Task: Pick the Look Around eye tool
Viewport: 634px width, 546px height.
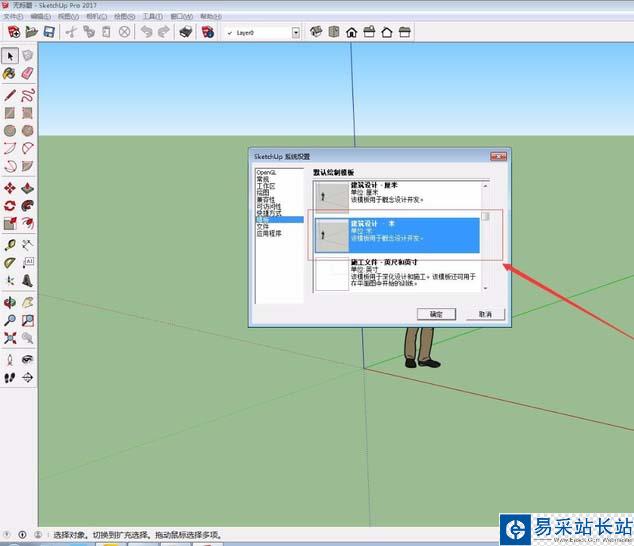Action: (x=27, y=360)
